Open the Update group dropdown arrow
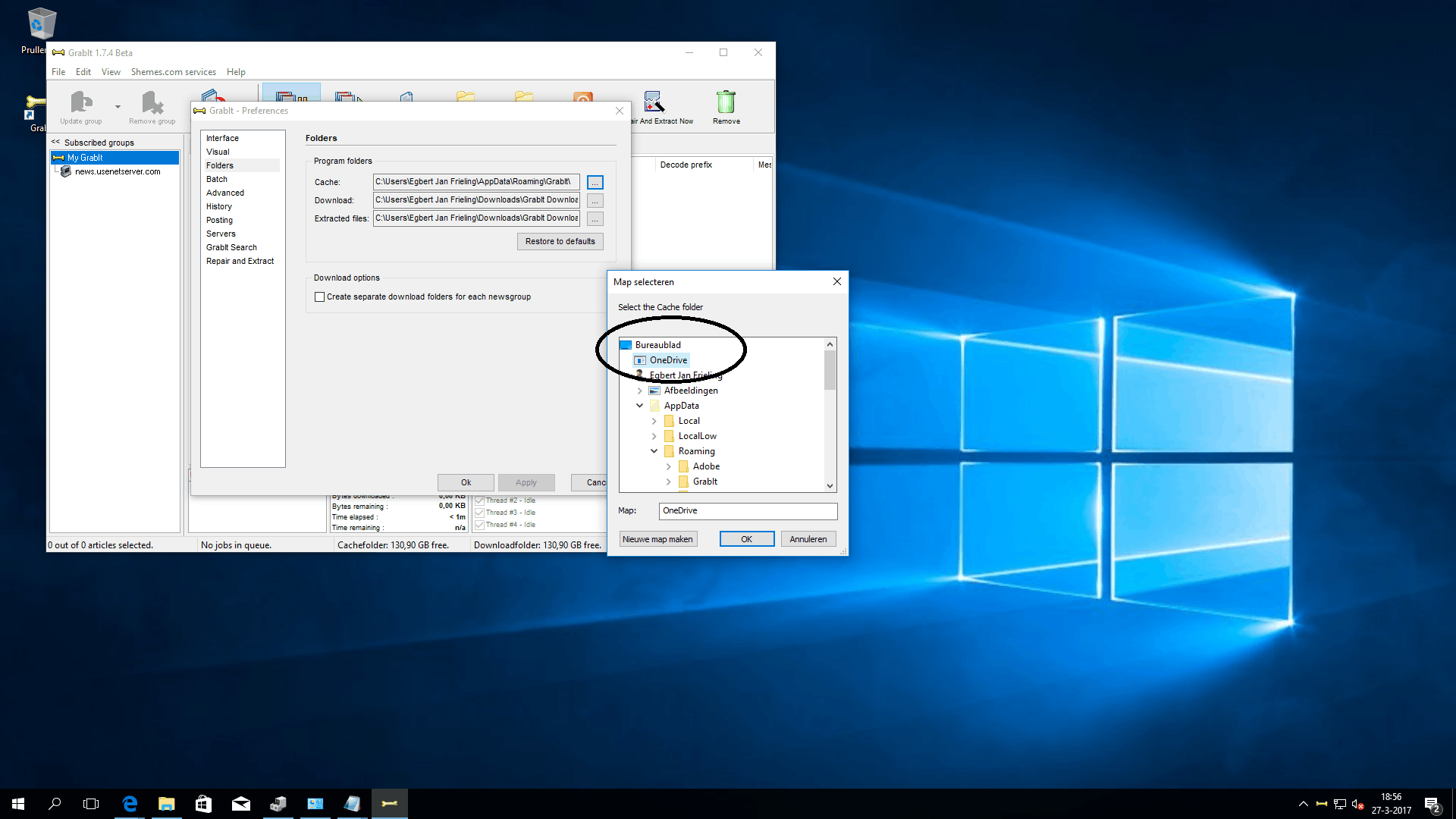This screenshot has height=819, width=1456. tap(118, 107)
